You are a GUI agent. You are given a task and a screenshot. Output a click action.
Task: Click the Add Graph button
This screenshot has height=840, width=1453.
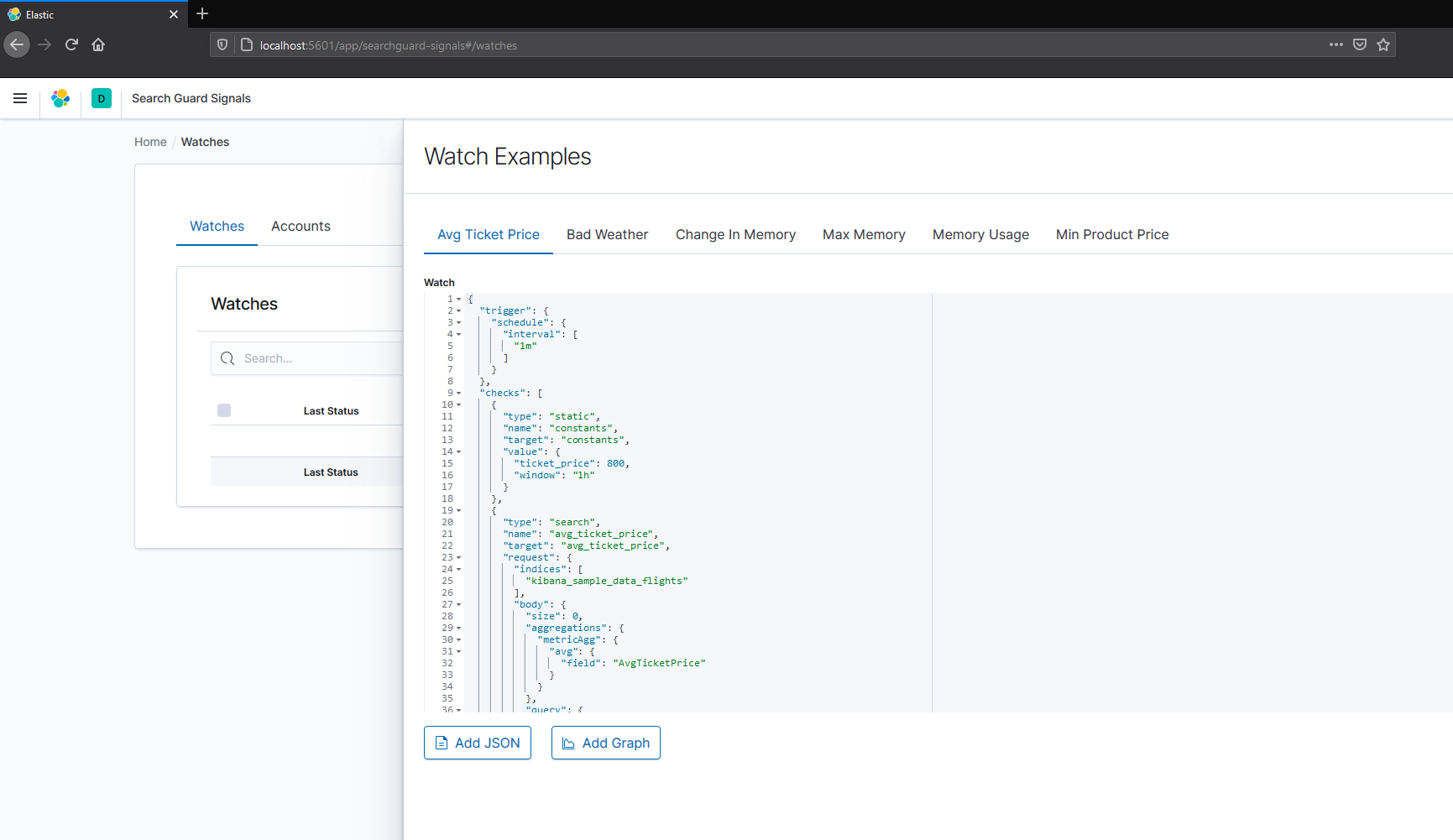click(606, 743)
